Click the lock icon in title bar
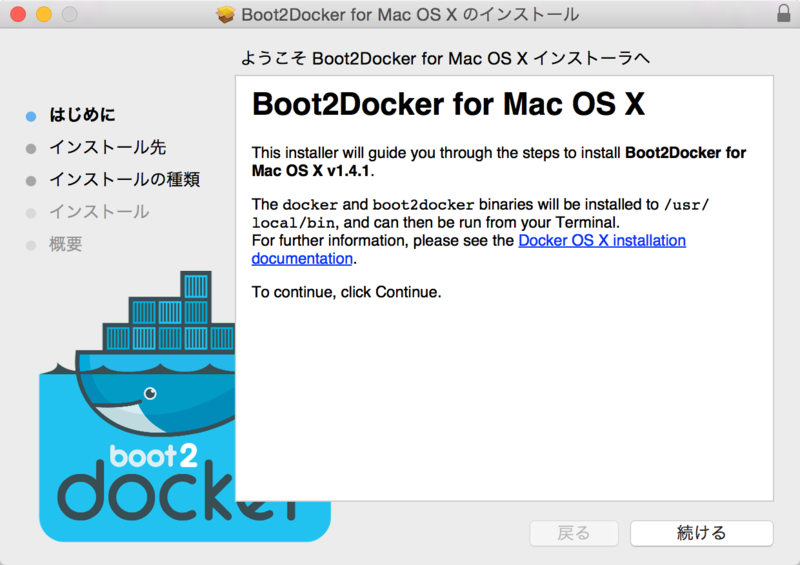This screenshot has height=565, width=800. [784, 13]
